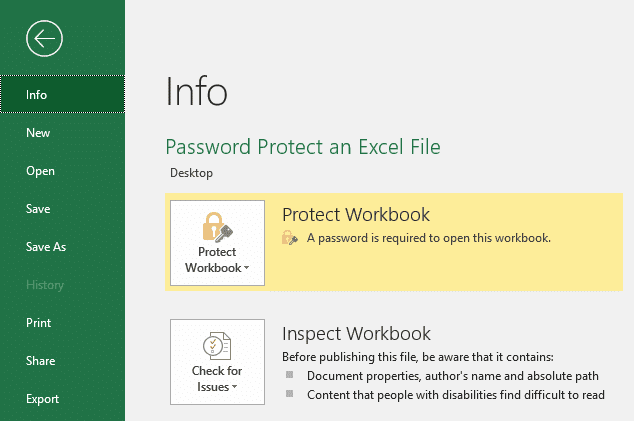Click the Desktop file location text
This screenshot has width=634, height=421.
pyautogui.click(x=189, y=173)
